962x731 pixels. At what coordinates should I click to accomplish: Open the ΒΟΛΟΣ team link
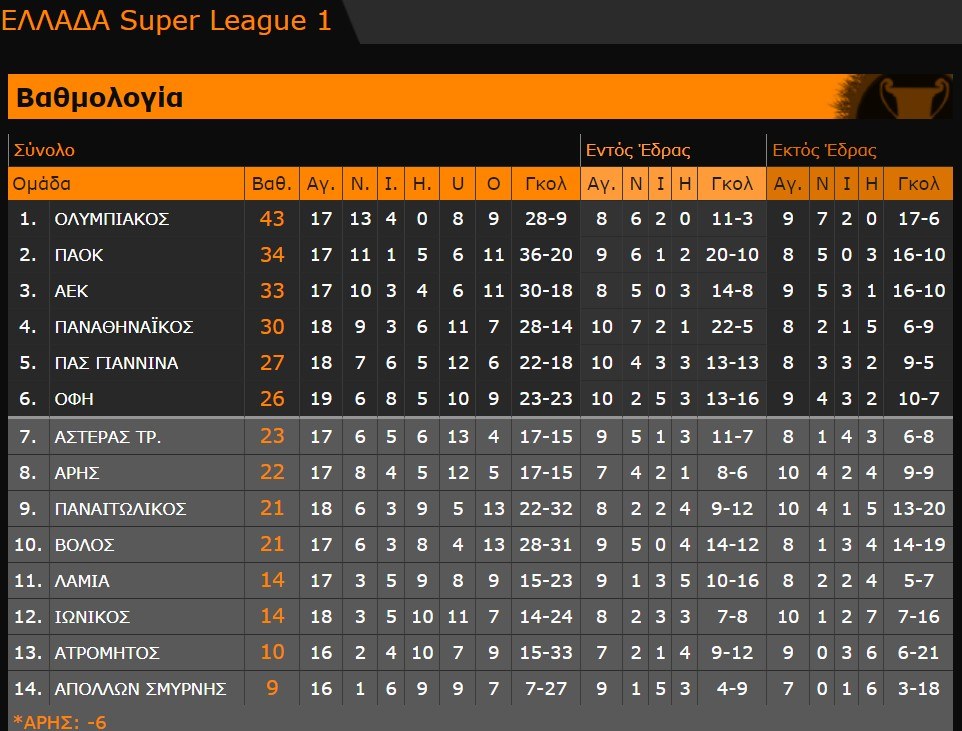click(x=85, y=545)
